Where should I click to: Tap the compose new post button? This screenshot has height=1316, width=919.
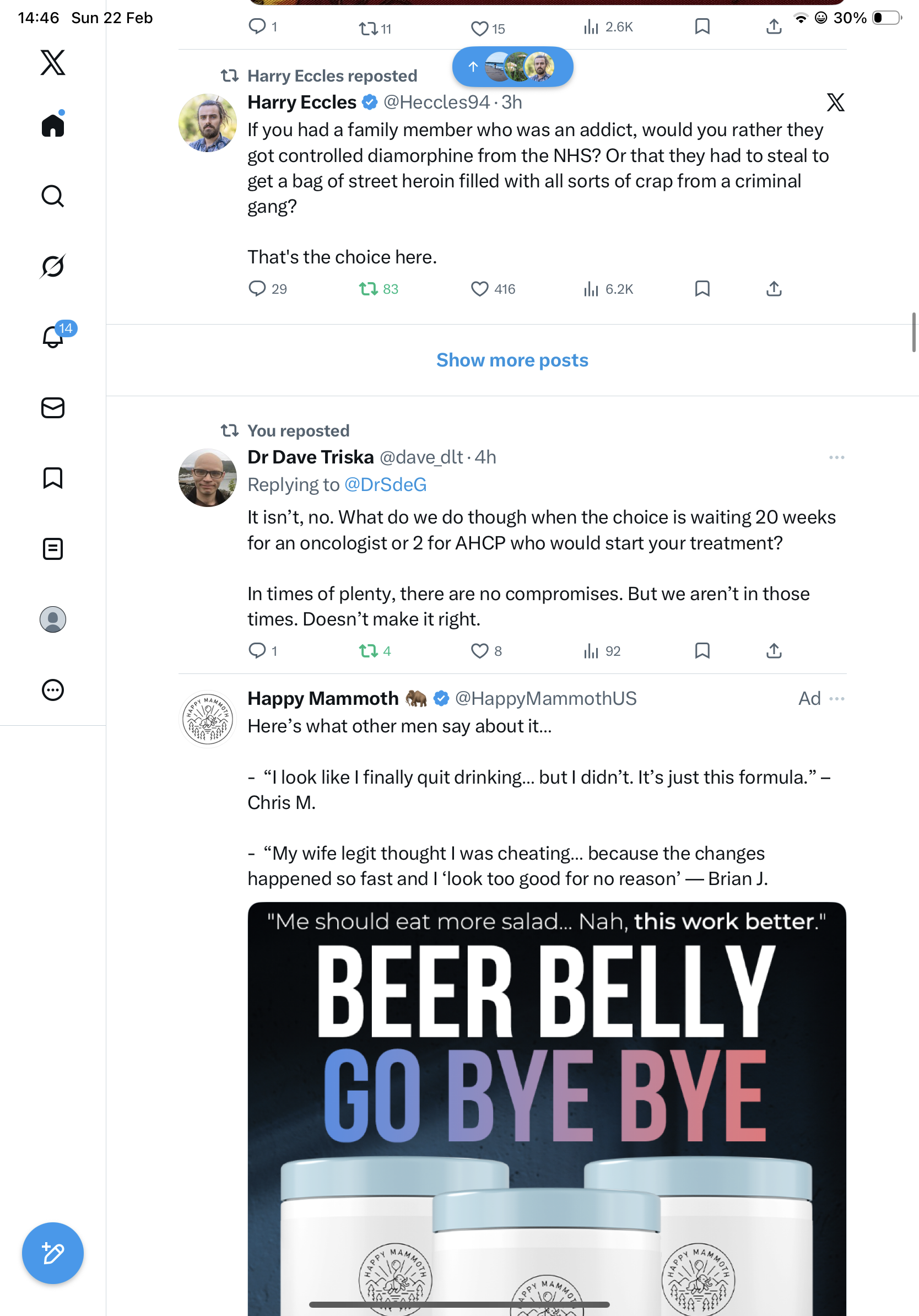[x=53, y=1253]
